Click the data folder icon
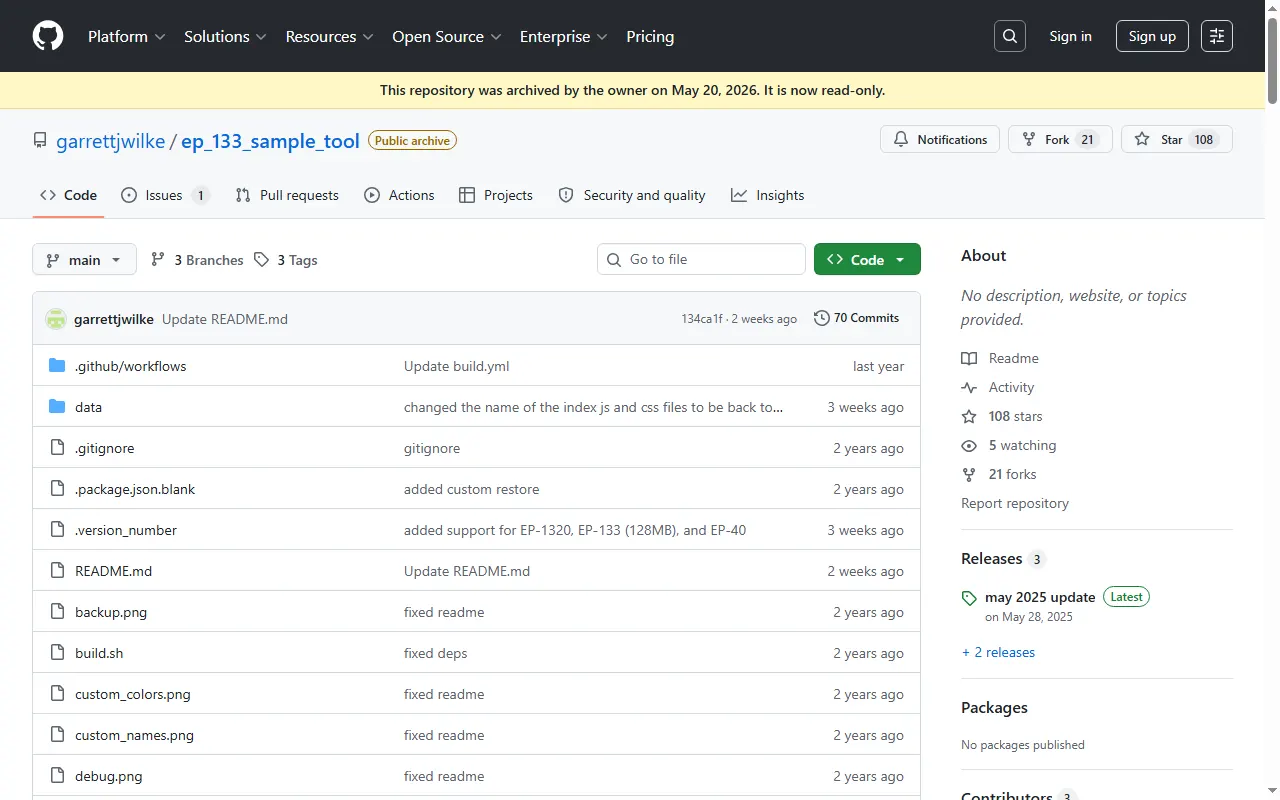The height and width of the screenshot is (800, 1280). point(57,407)
